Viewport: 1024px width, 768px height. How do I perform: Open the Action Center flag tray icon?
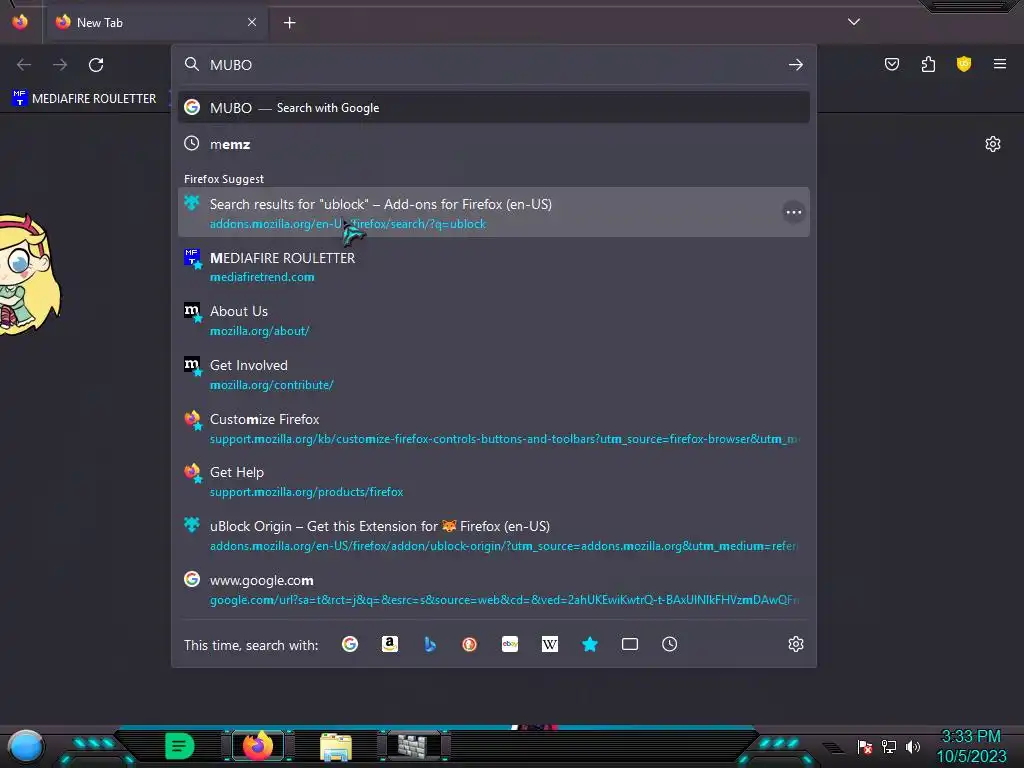865,746
